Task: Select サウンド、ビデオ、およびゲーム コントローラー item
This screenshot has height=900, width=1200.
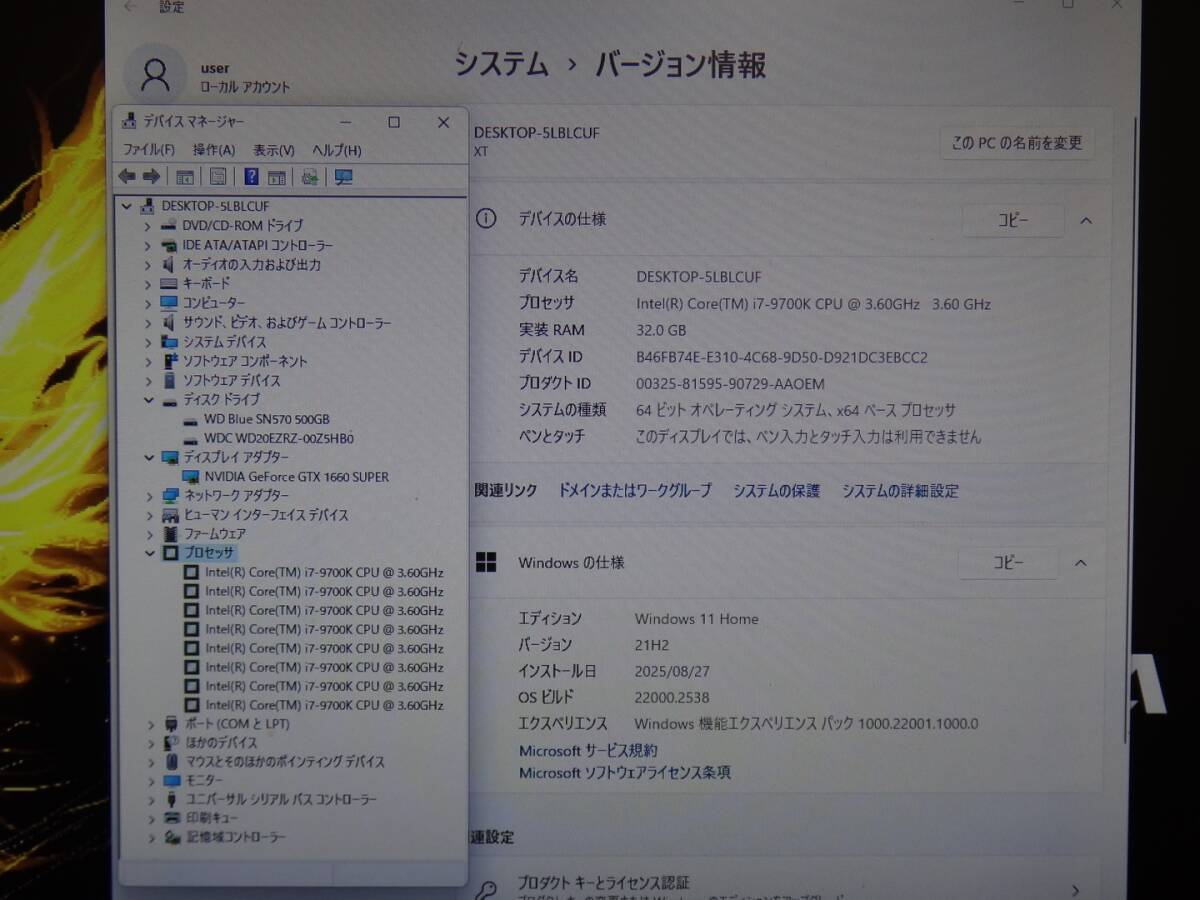Action: click(287, 323)
